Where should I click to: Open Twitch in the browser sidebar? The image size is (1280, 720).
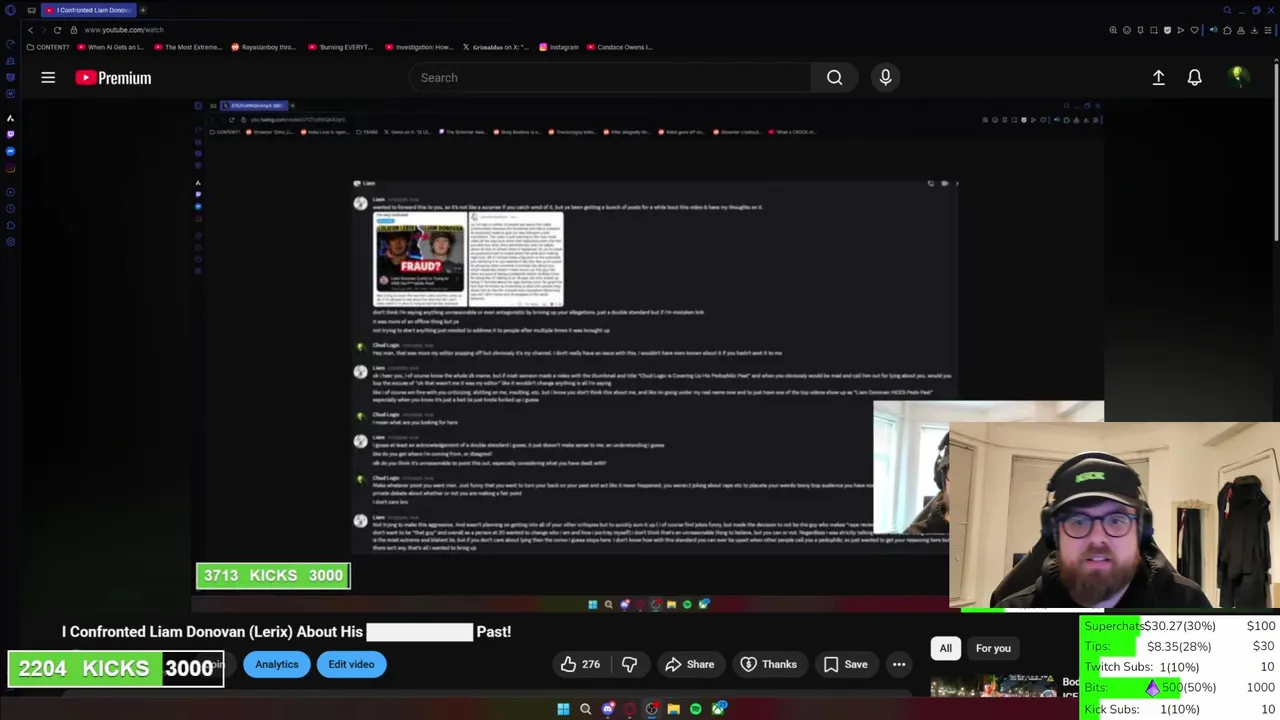point(10,134)
